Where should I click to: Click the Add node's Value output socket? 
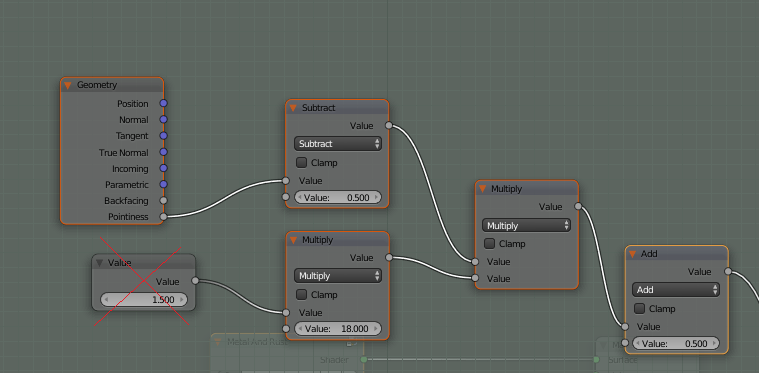[728, 272]
